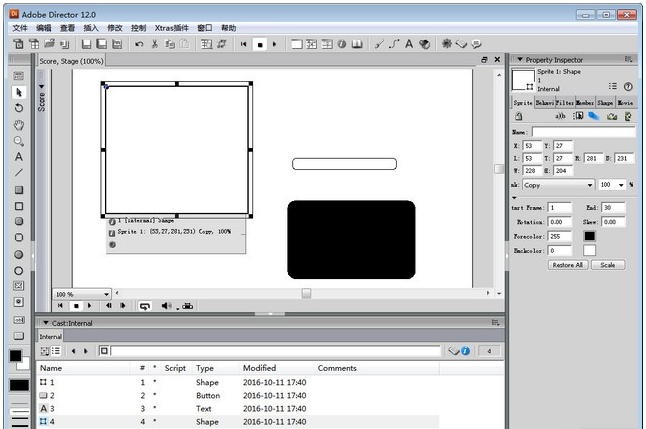This screenshot has width=646, height=429.
Task: Go to previous cast member arrow
Action: 73,351
